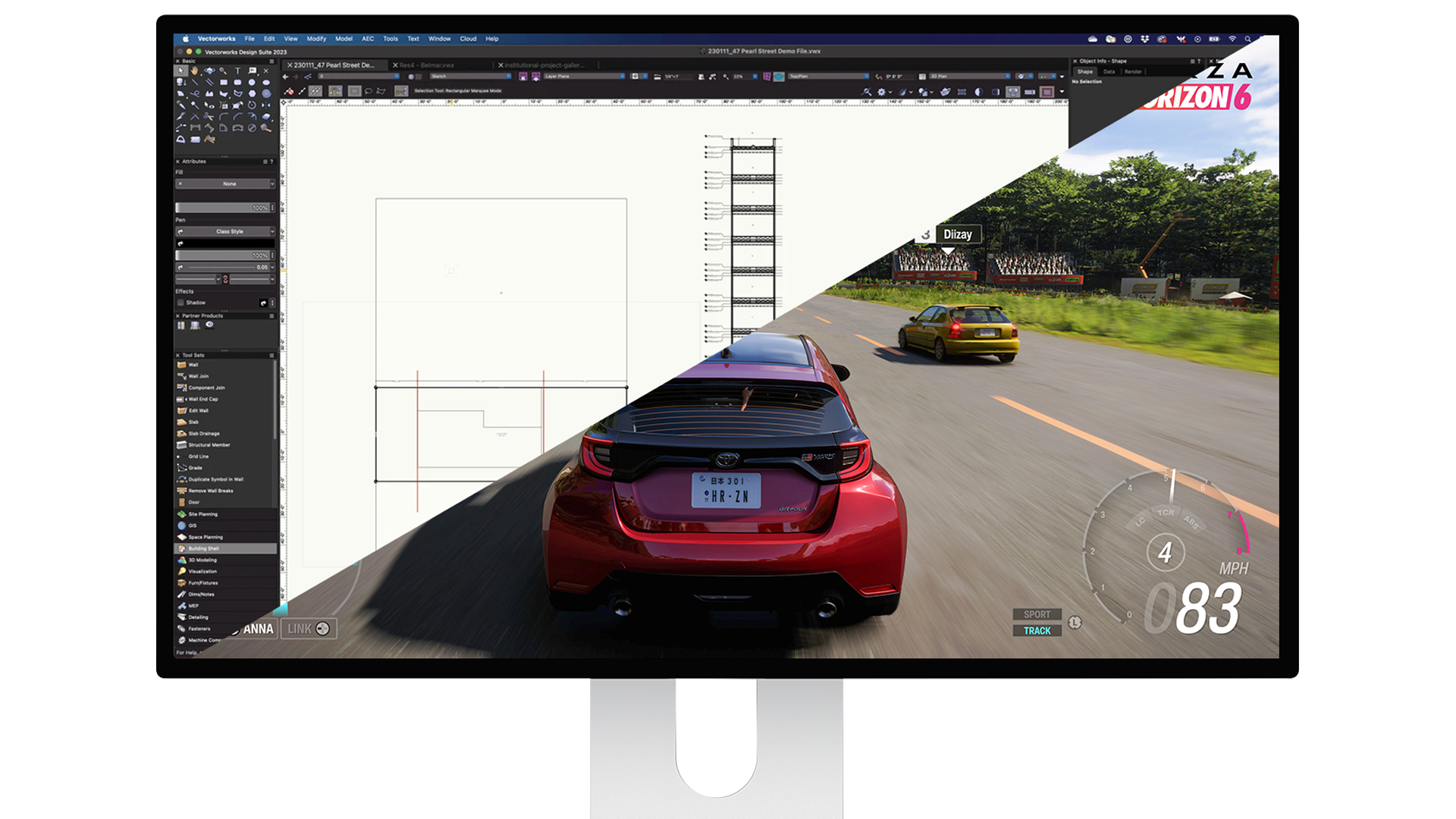Open the Fill style None dropdown

[x=225, y=184]
